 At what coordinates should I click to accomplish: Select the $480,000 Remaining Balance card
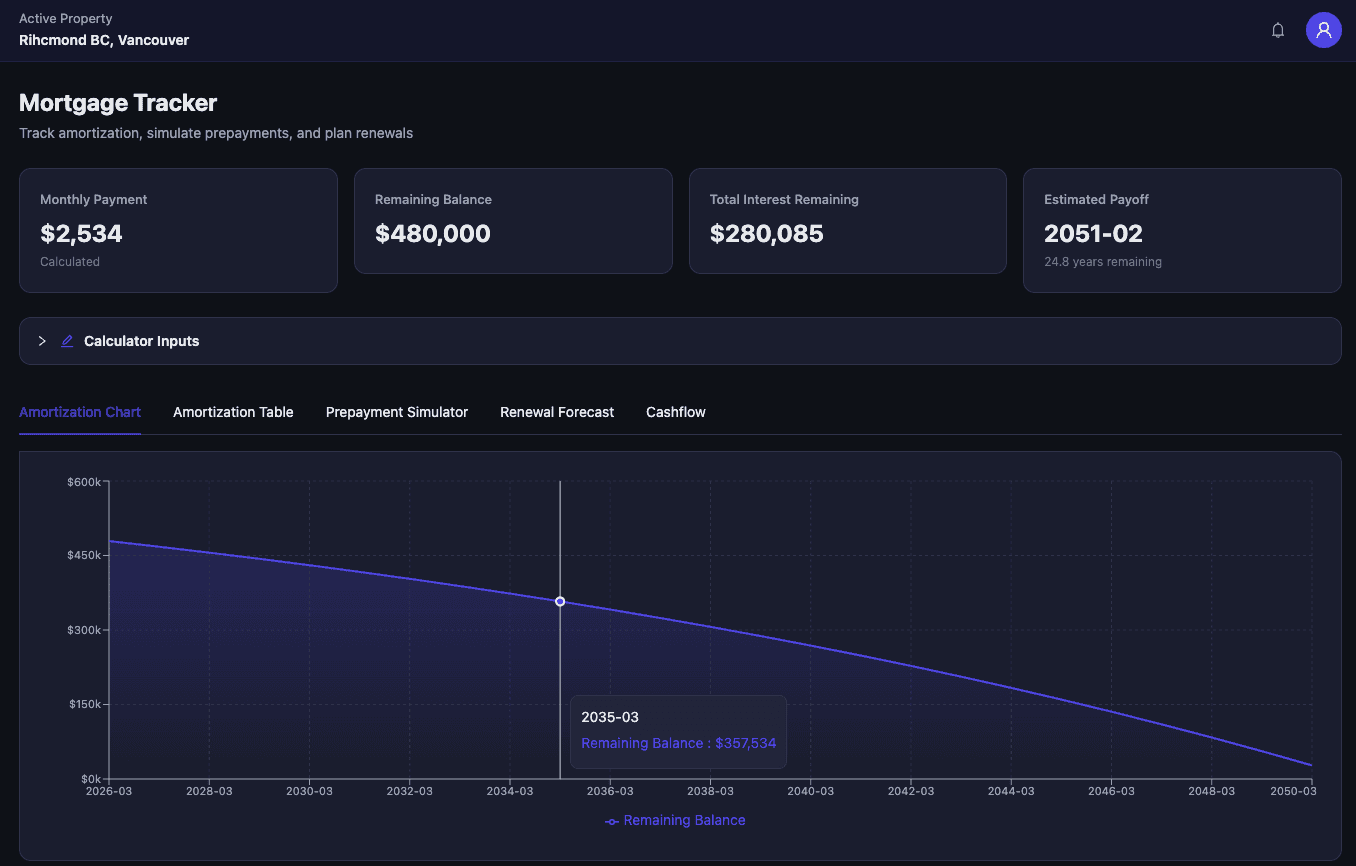pyautogui.click(x=513, y=221)
